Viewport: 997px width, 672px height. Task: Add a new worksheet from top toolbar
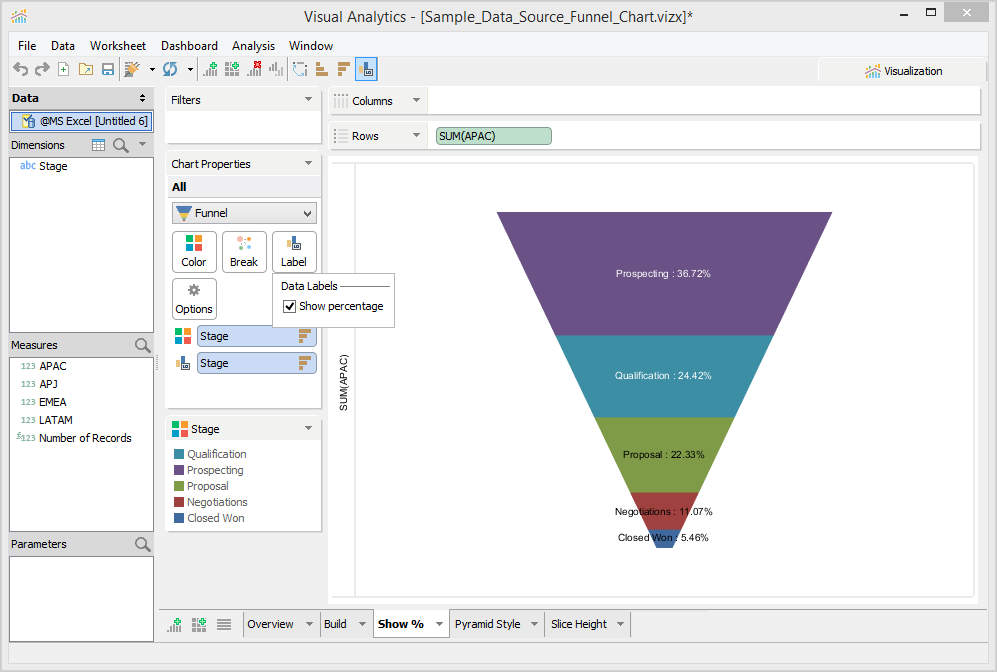coord(210,69)
